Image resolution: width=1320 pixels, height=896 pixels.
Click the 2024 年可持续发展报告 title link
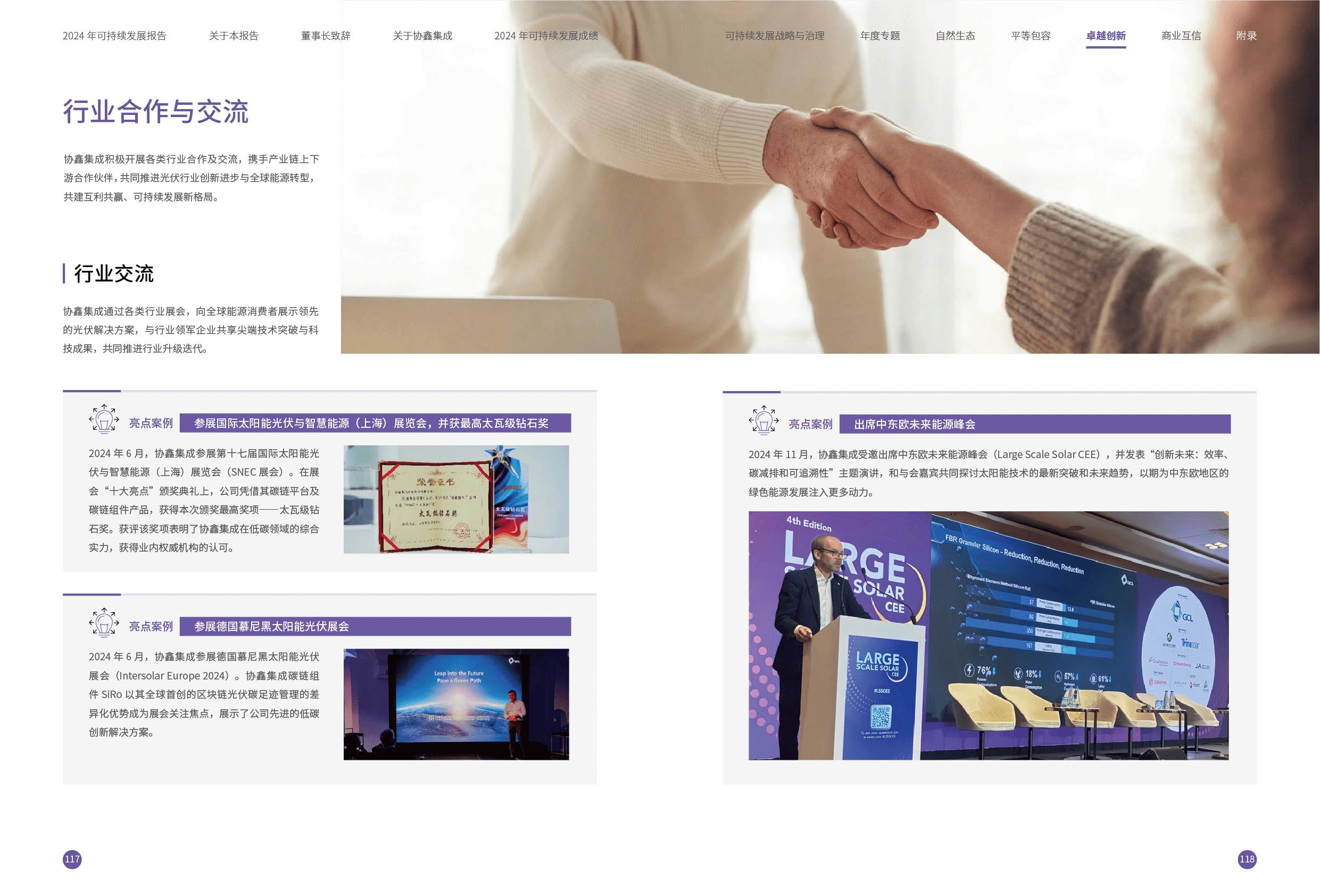pos(114,36)
